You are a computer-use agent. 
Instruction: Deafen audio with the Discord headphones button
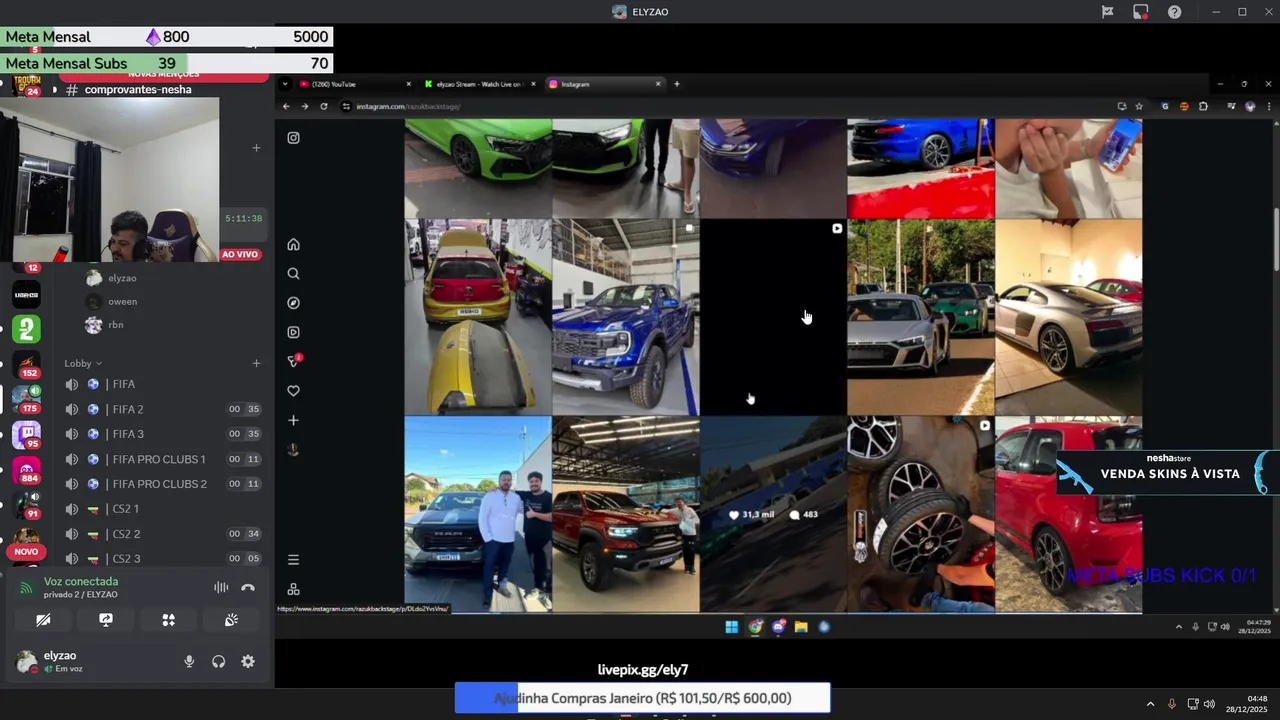(218, 661)
